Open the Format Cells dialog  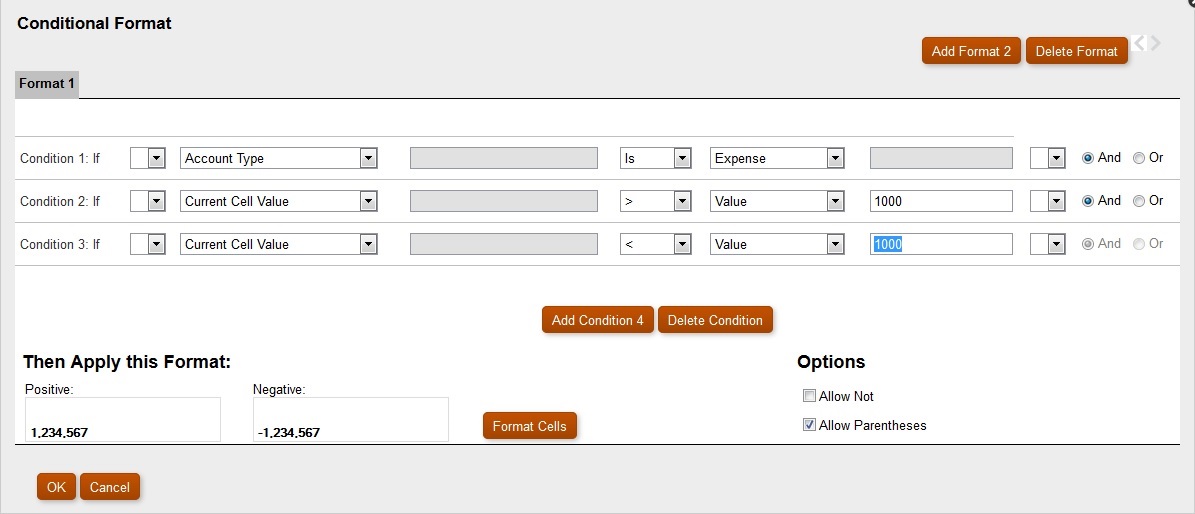click(530, 426)
